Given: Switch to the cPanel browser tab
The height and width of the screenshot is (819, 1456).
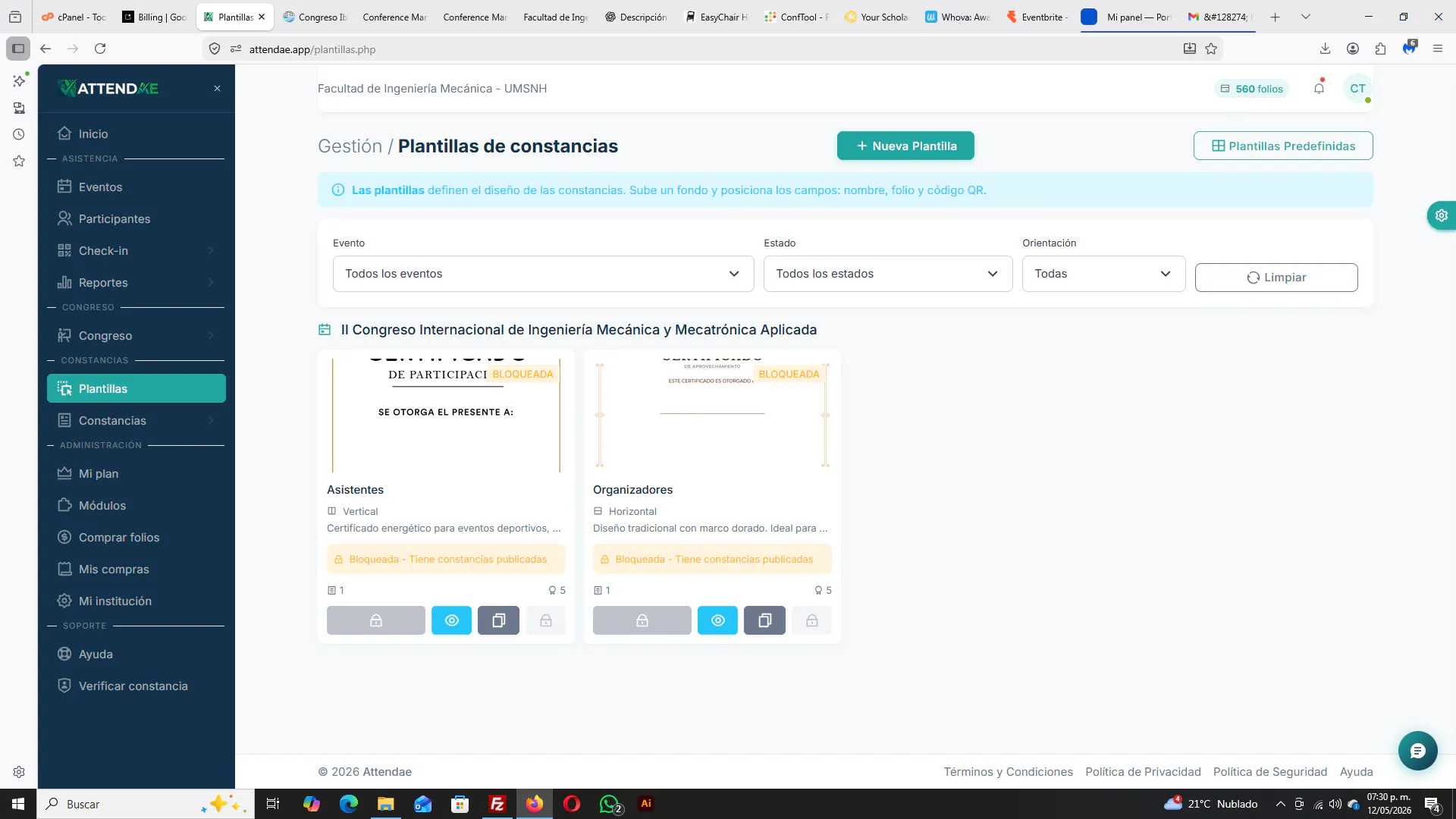Looking at the screenshot, I should [x=74, y=17].
